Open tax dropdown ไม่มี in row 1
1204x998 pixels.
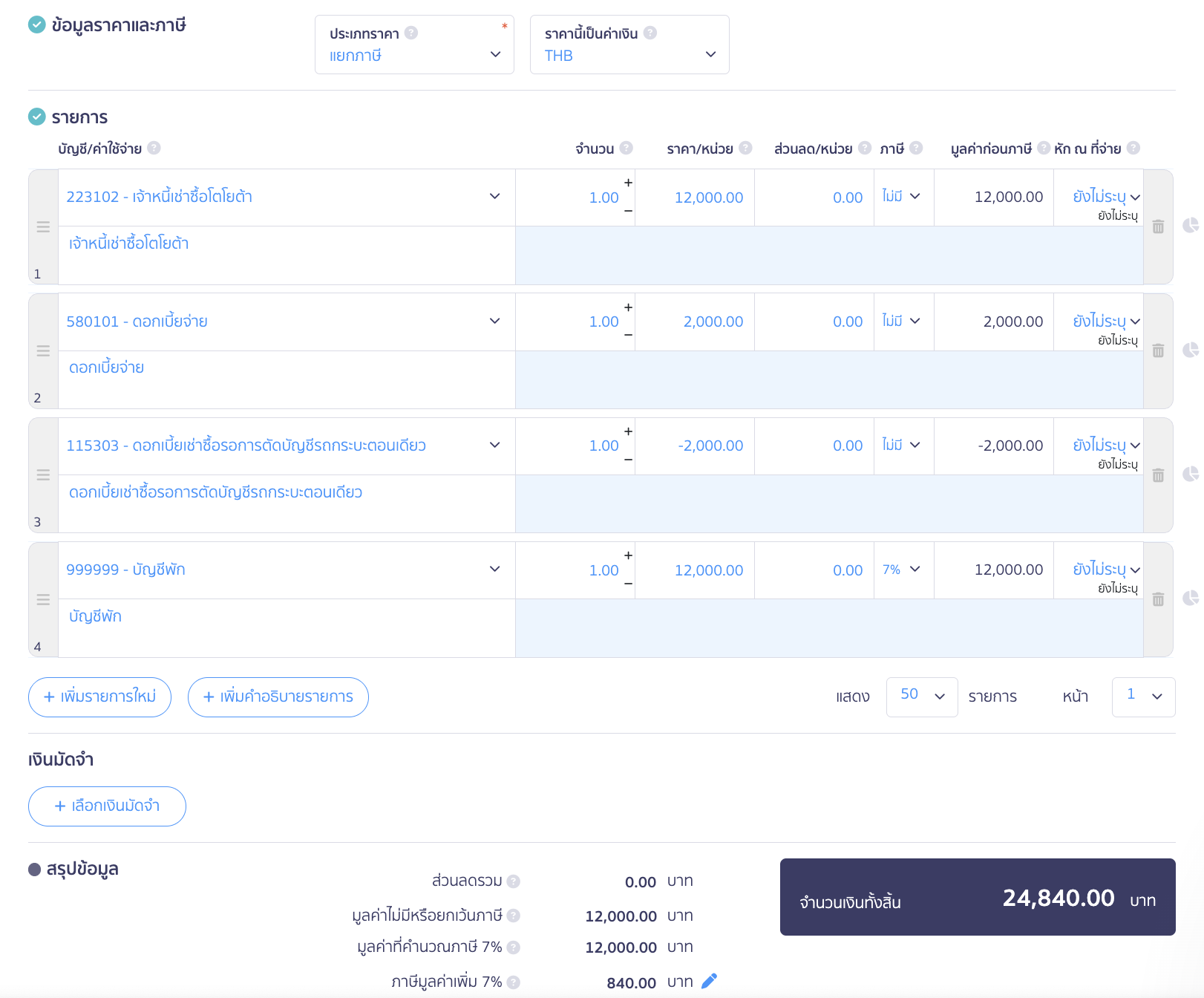[x=903, y=197]
